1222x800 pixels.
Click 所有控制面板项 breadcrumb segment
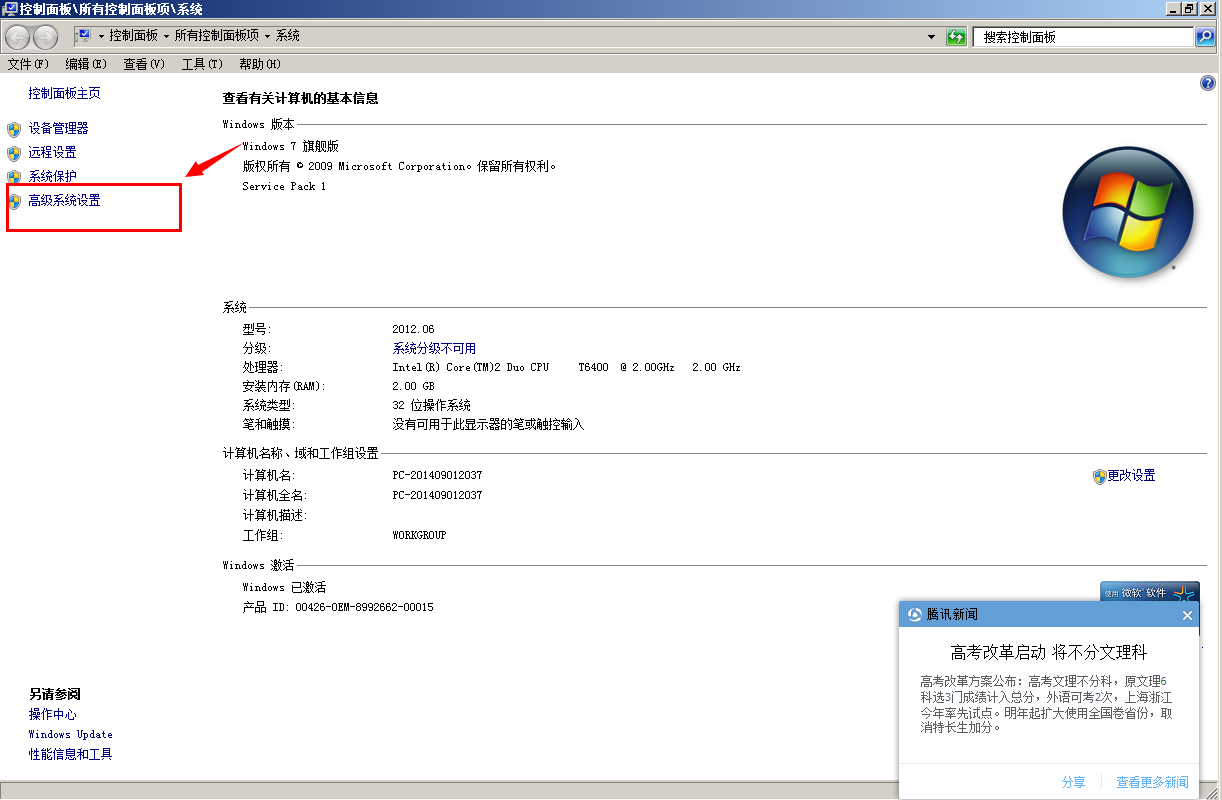[x=217, y=36]
